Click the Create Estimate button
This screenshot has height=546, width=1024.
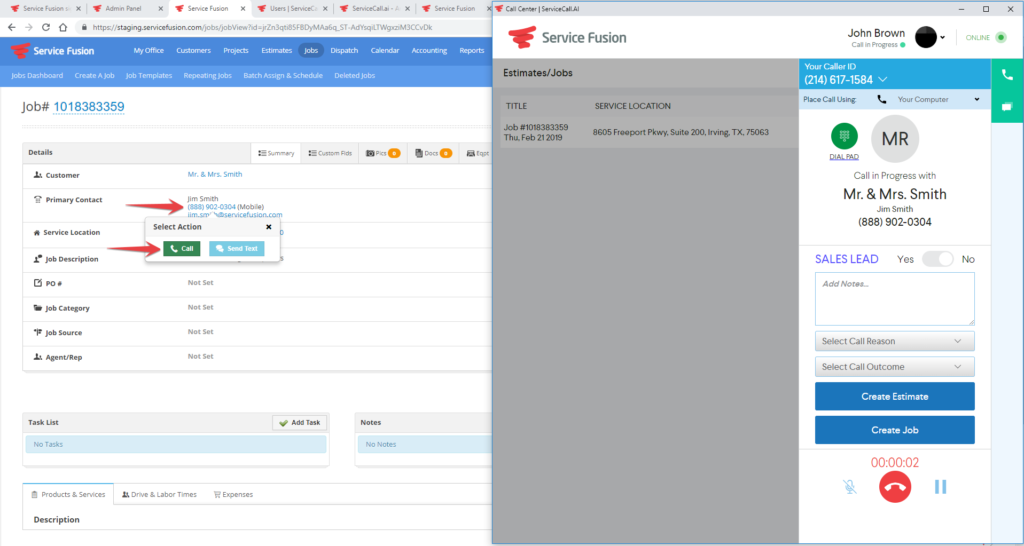tap(895, 396)
